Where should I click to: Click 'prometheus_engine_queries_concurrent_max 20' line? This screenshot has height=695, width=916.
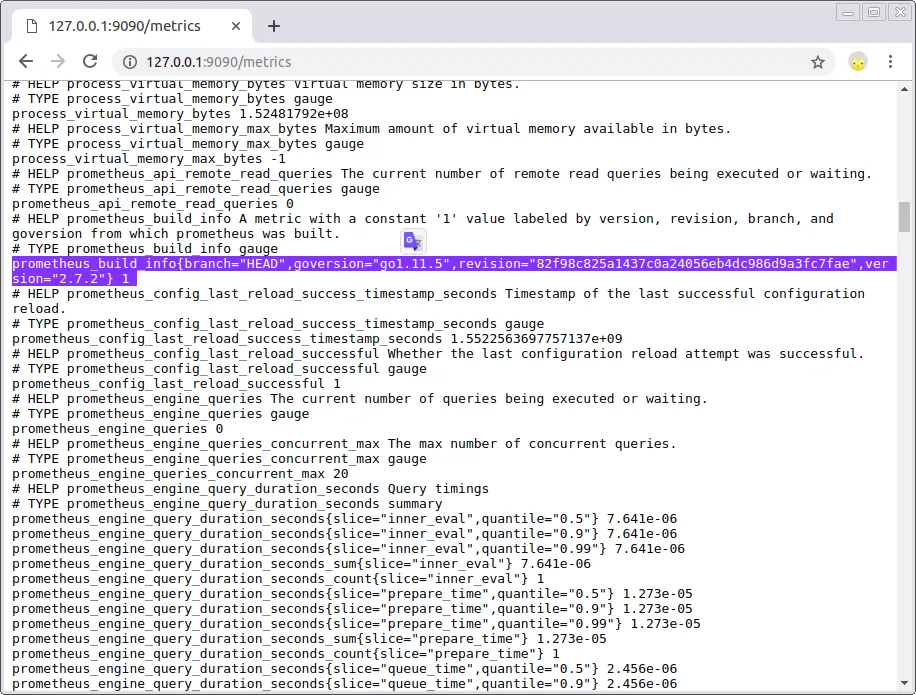click(x=180, y=474)
